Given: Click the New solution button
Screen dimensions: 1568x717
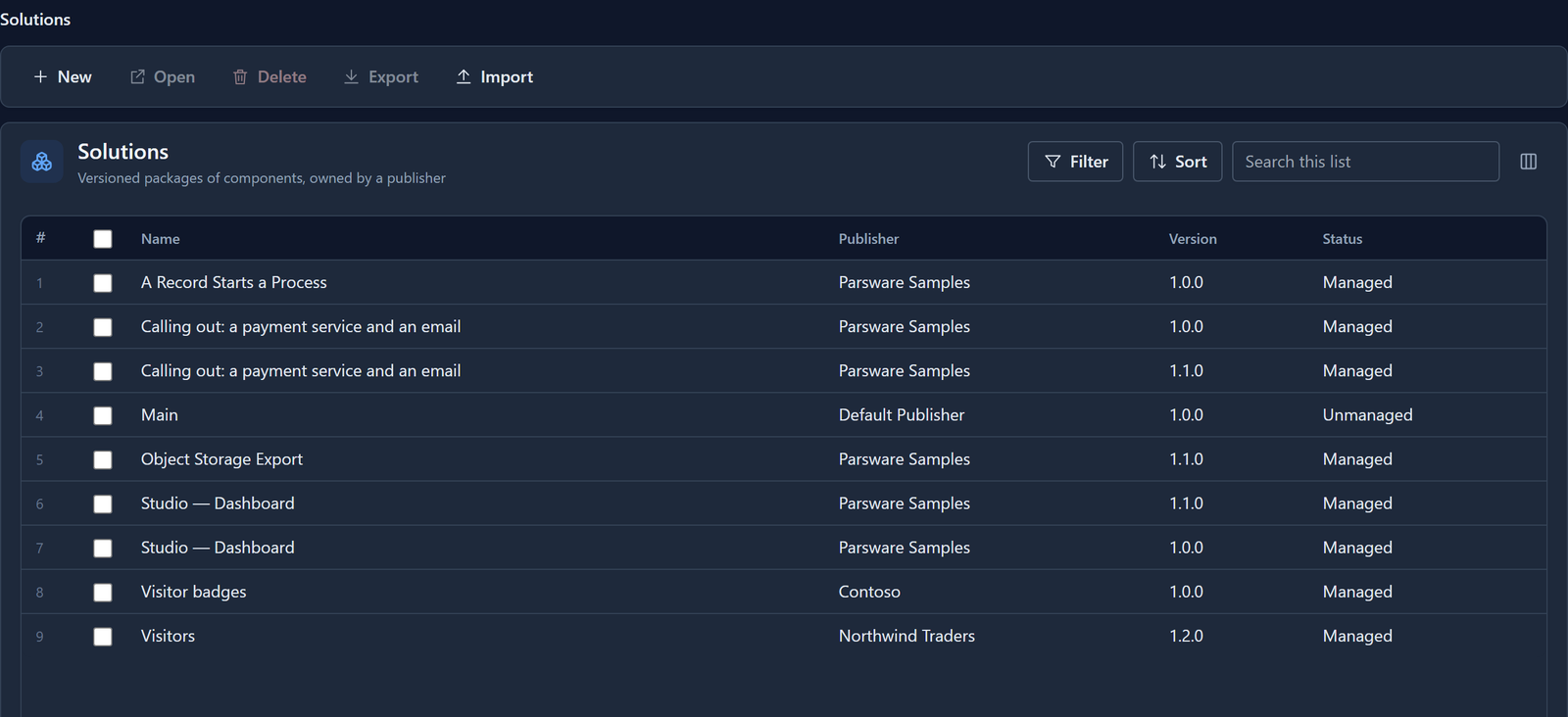Looking at the screenshot, I should coord(63,76).
